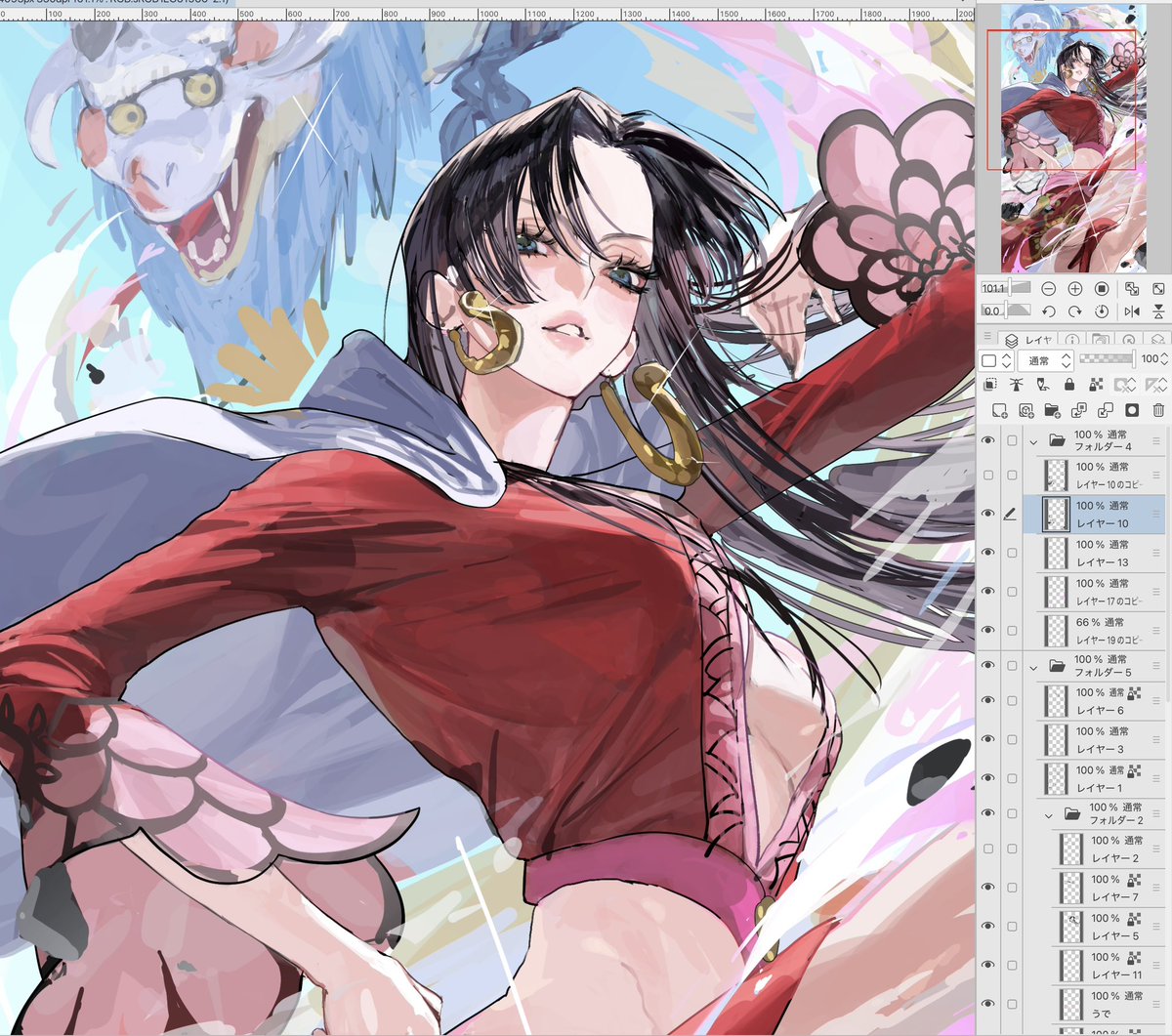
Task: Tick the checkbox beside レイヤー 13
Action: point(1012,553)
